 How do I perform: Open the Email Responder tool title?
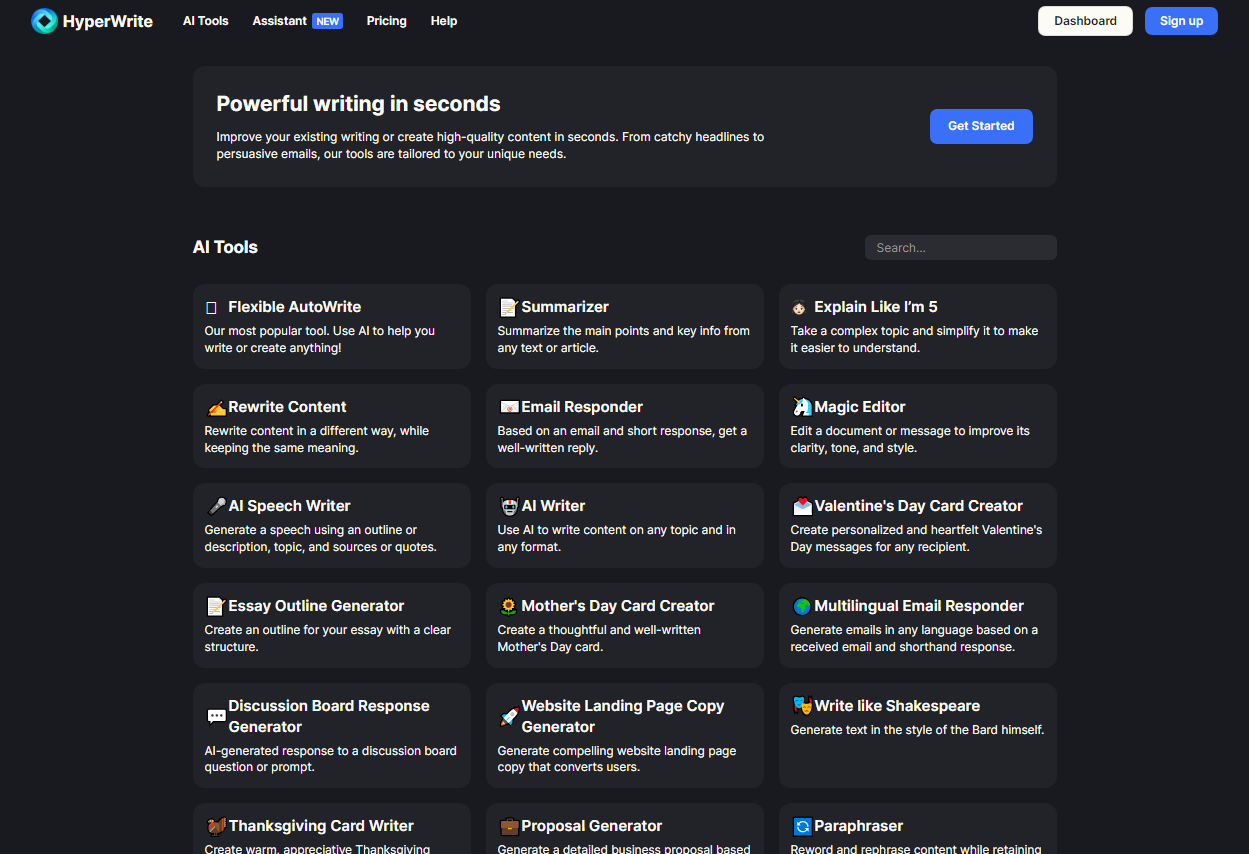pos(582,407)
